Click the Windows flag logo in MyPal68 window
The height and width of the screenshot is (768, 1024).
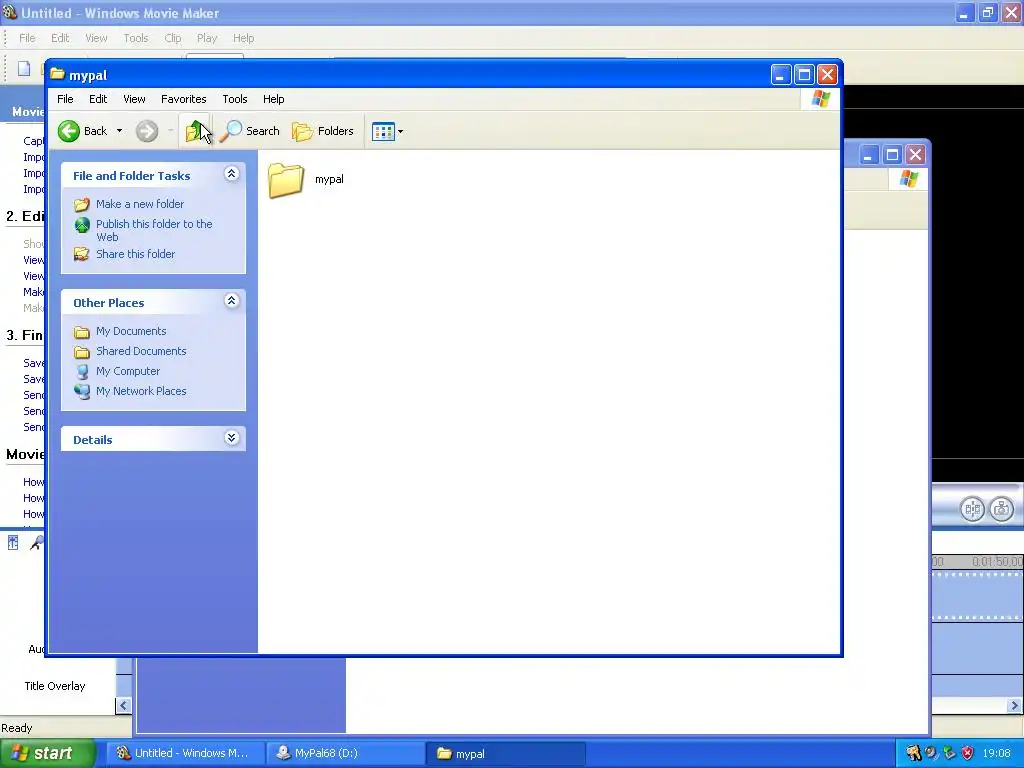908,178
